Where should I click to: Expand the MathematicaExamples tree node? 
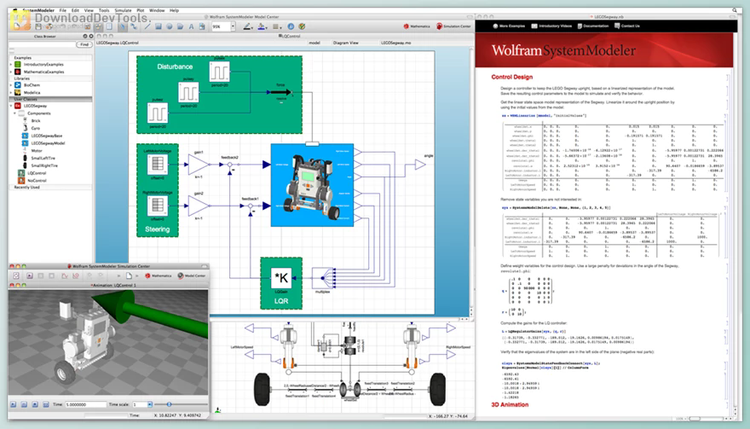pyautogui.click(x=11, y=72)
